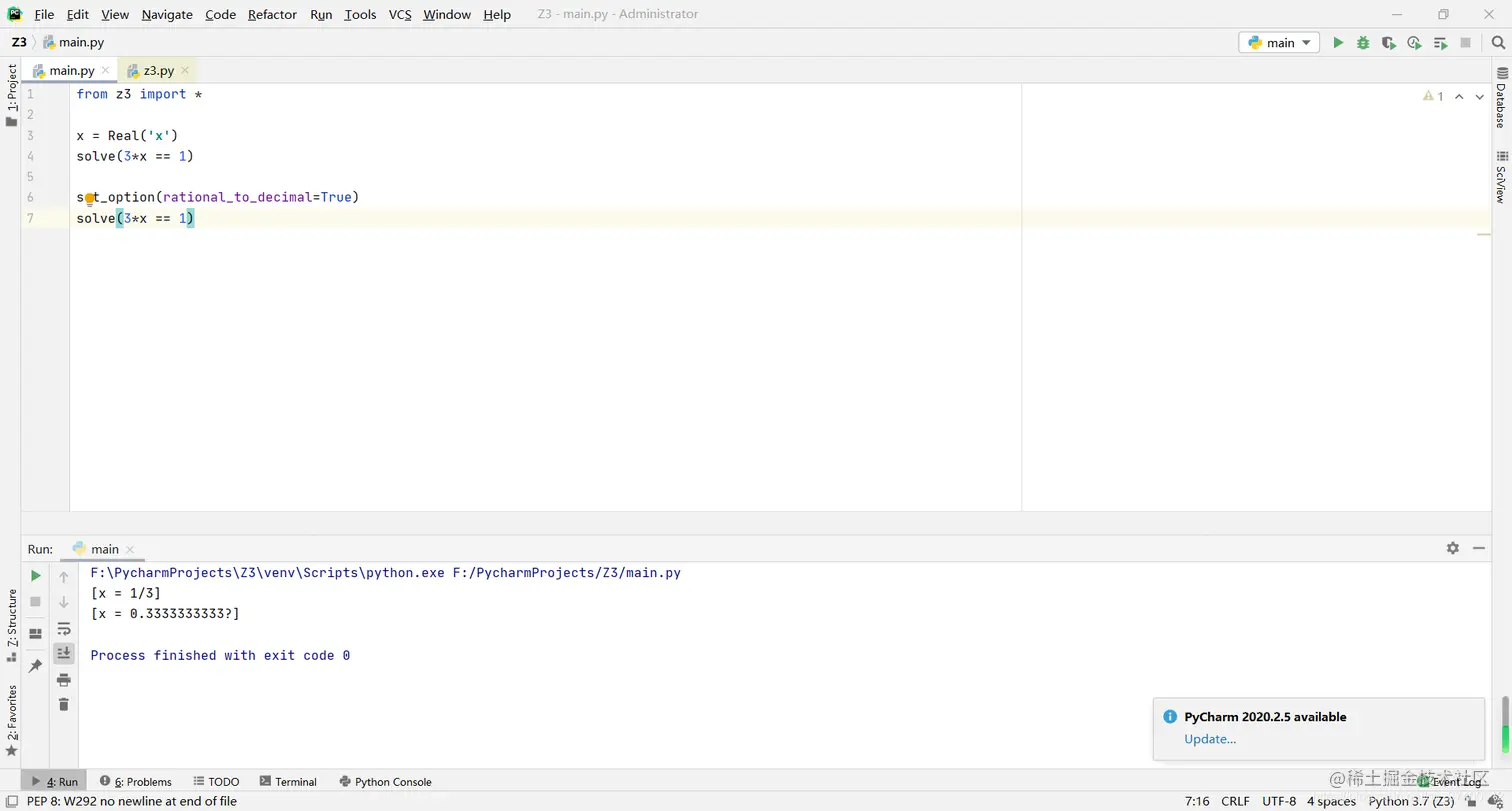Toggle scroll to end in Run console
The height and width of the screenshot is (811, 1512).
tap(64, 653)
